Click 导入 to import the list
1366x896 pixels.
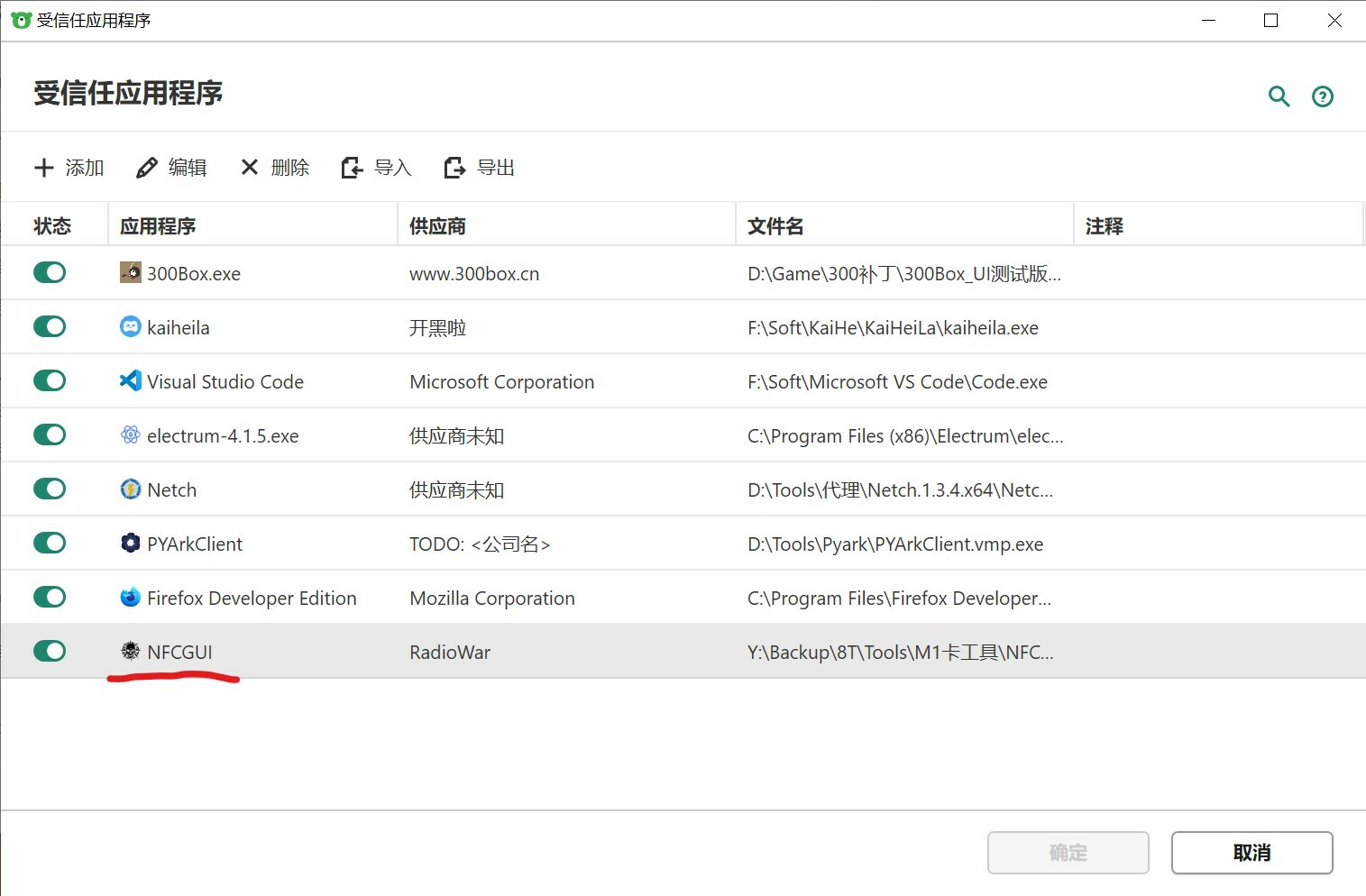[377, 168]
